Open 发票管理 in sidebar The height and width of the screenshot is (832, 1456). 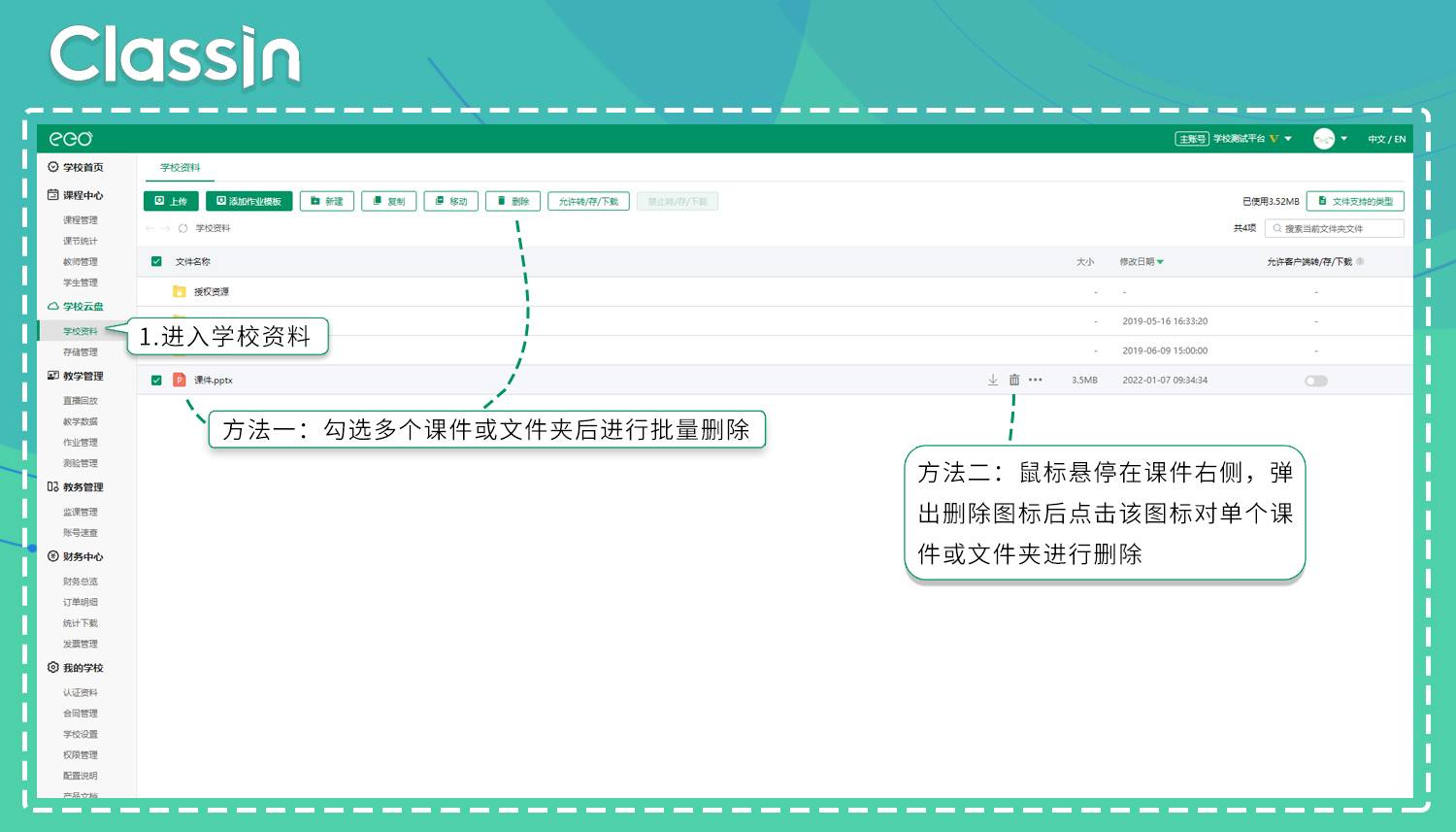click(81, 644)
